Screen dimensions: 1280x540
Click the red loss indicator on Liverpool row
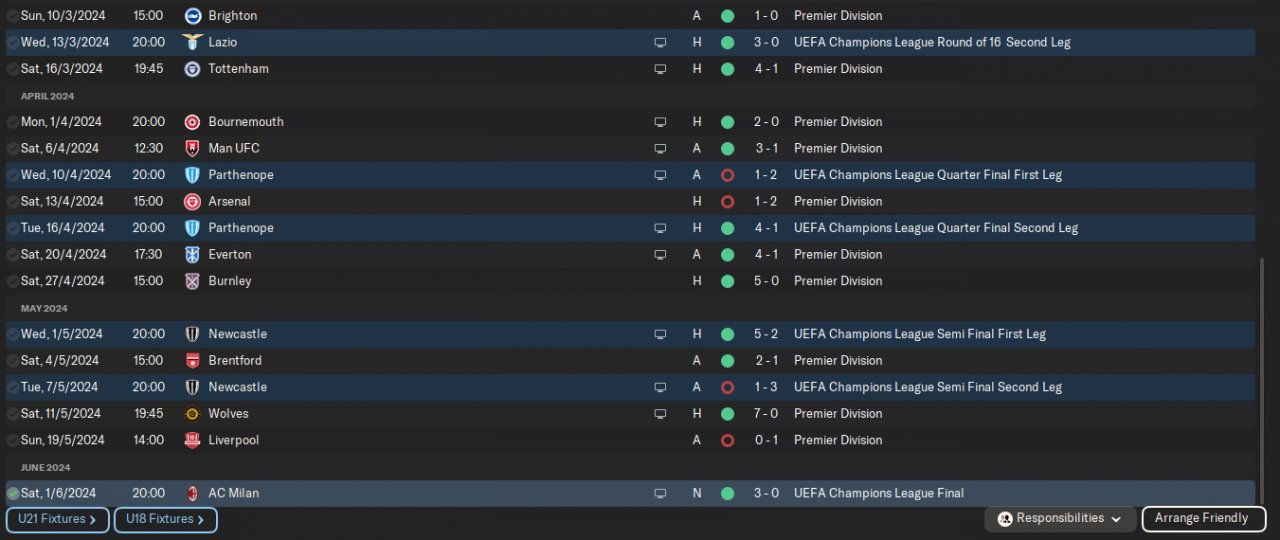tap(727, 440)
